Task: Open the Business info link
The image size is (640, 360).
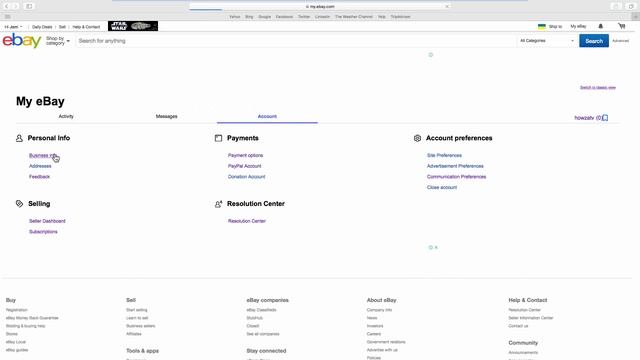Action: pyautogui.click(x=43, y=156)
